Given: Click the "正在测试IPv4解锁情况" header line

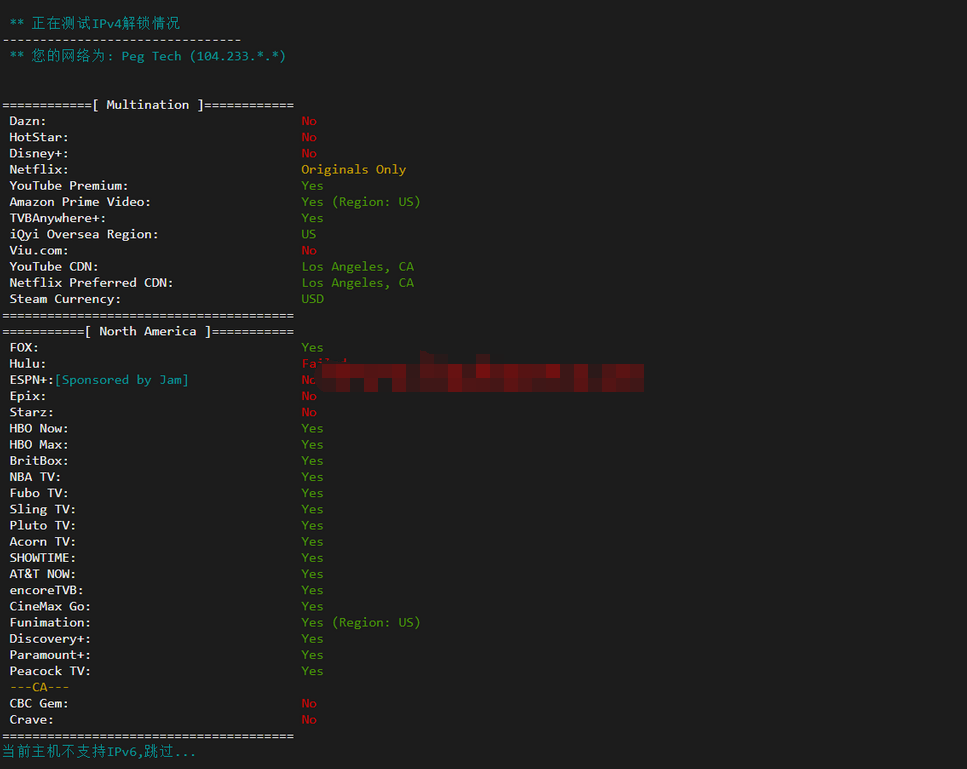Looking at the screenshot, I should [95, 23].
